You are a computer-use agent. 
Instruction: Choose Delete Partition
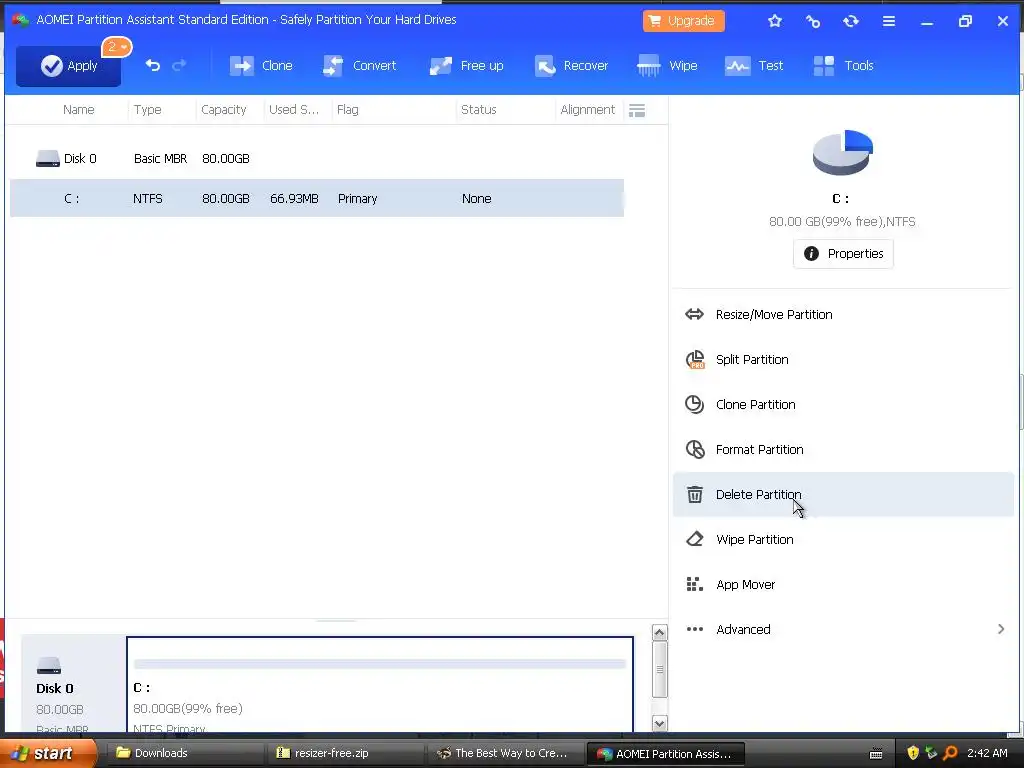click(843, 494)
